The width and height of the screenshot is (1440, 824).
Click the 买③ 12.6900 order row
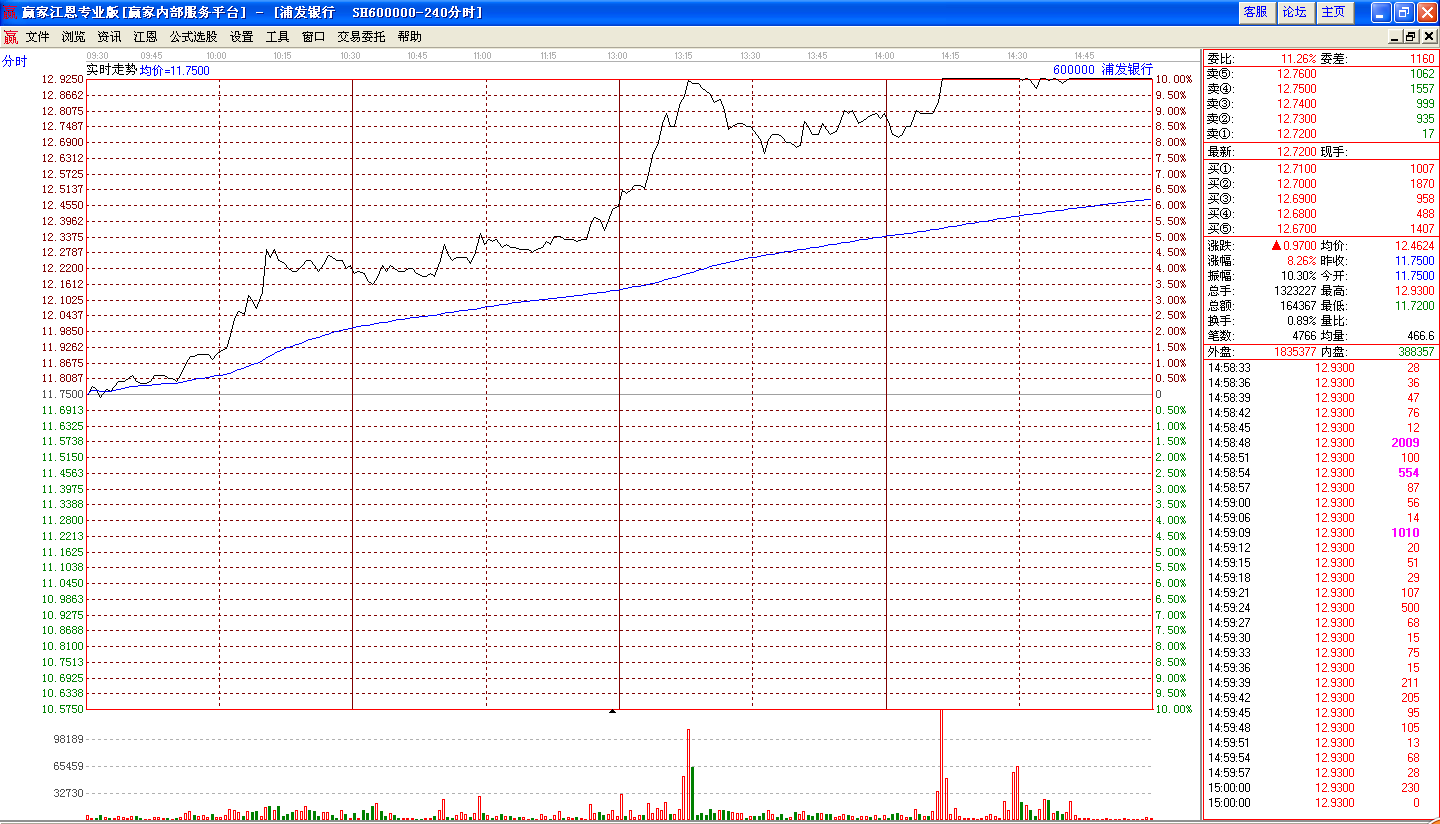tap(1321, 199)
